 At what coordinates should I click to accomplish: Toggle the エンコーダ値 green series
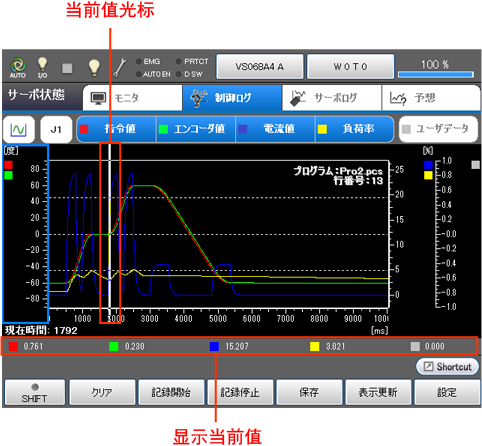tap(196, 129)
